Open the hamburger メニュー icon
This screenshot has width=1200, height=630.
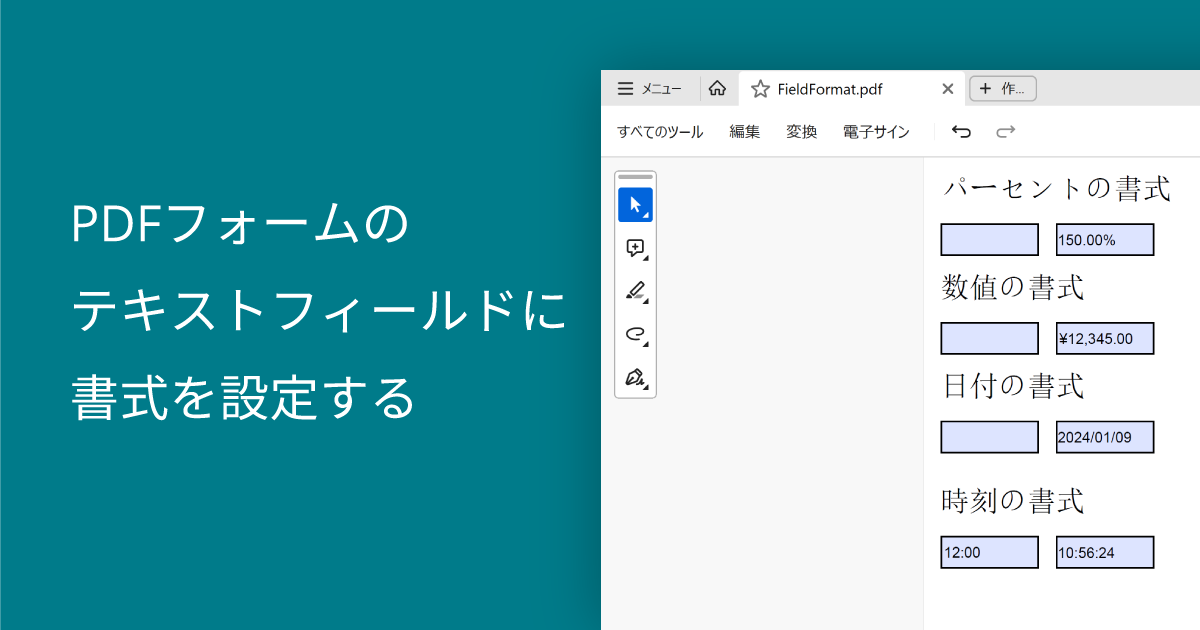626,88
